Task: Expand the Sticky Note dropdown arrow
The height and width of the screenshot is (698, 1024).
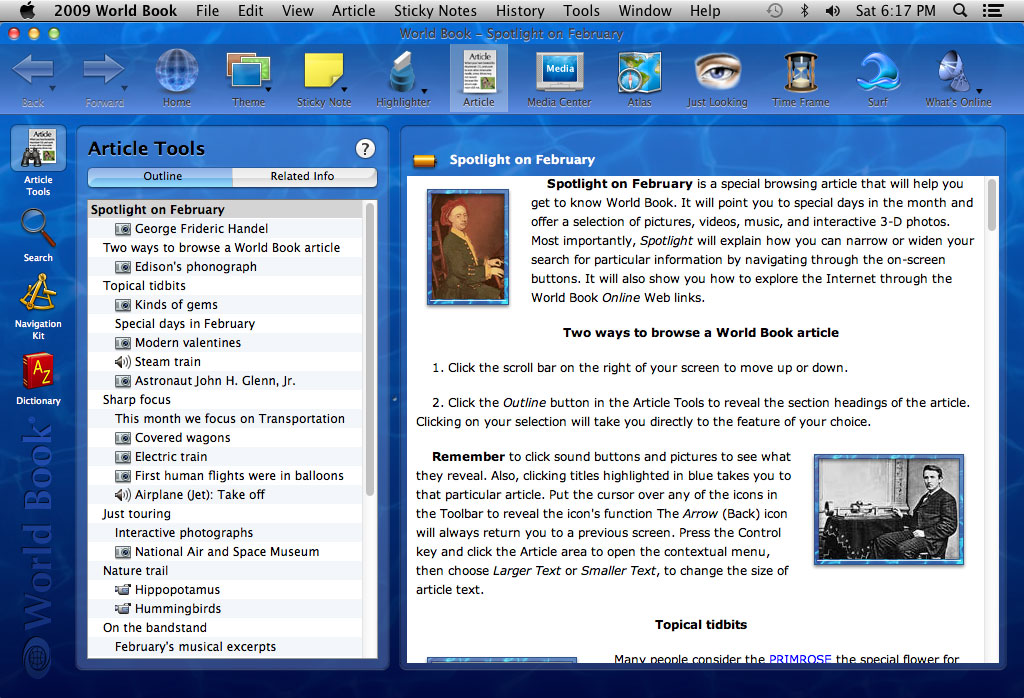Action: [344, 89]
